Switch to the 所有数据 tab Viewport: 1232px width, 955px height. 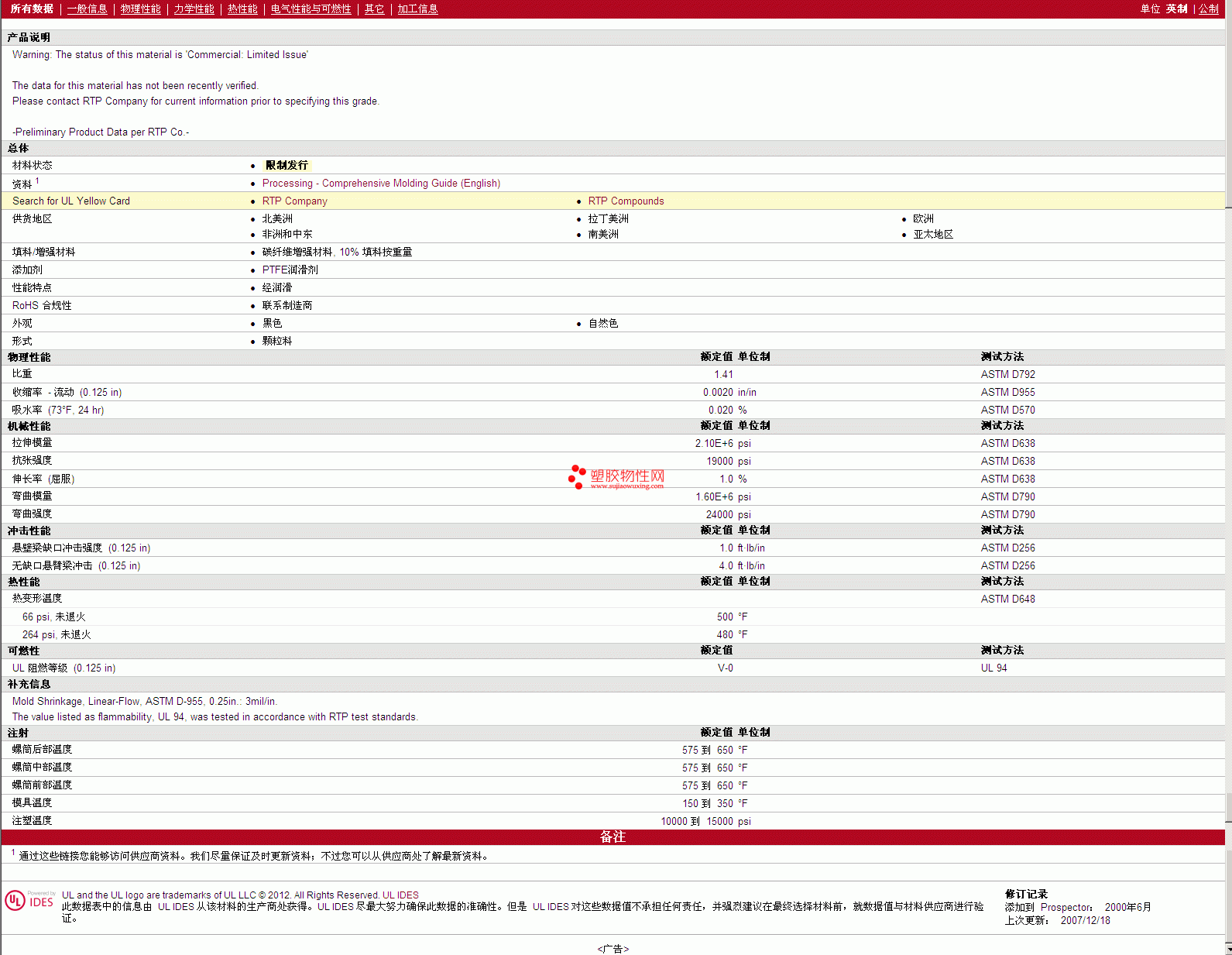coord(32,9)
